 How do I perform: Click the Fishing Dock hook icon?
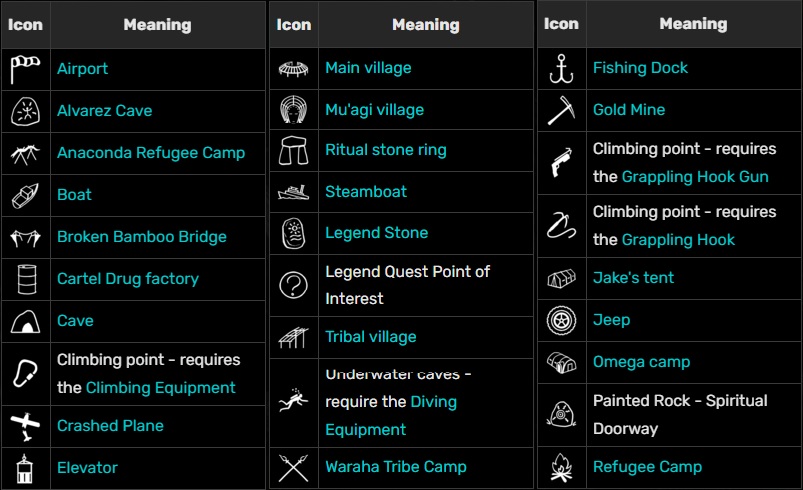561,69
